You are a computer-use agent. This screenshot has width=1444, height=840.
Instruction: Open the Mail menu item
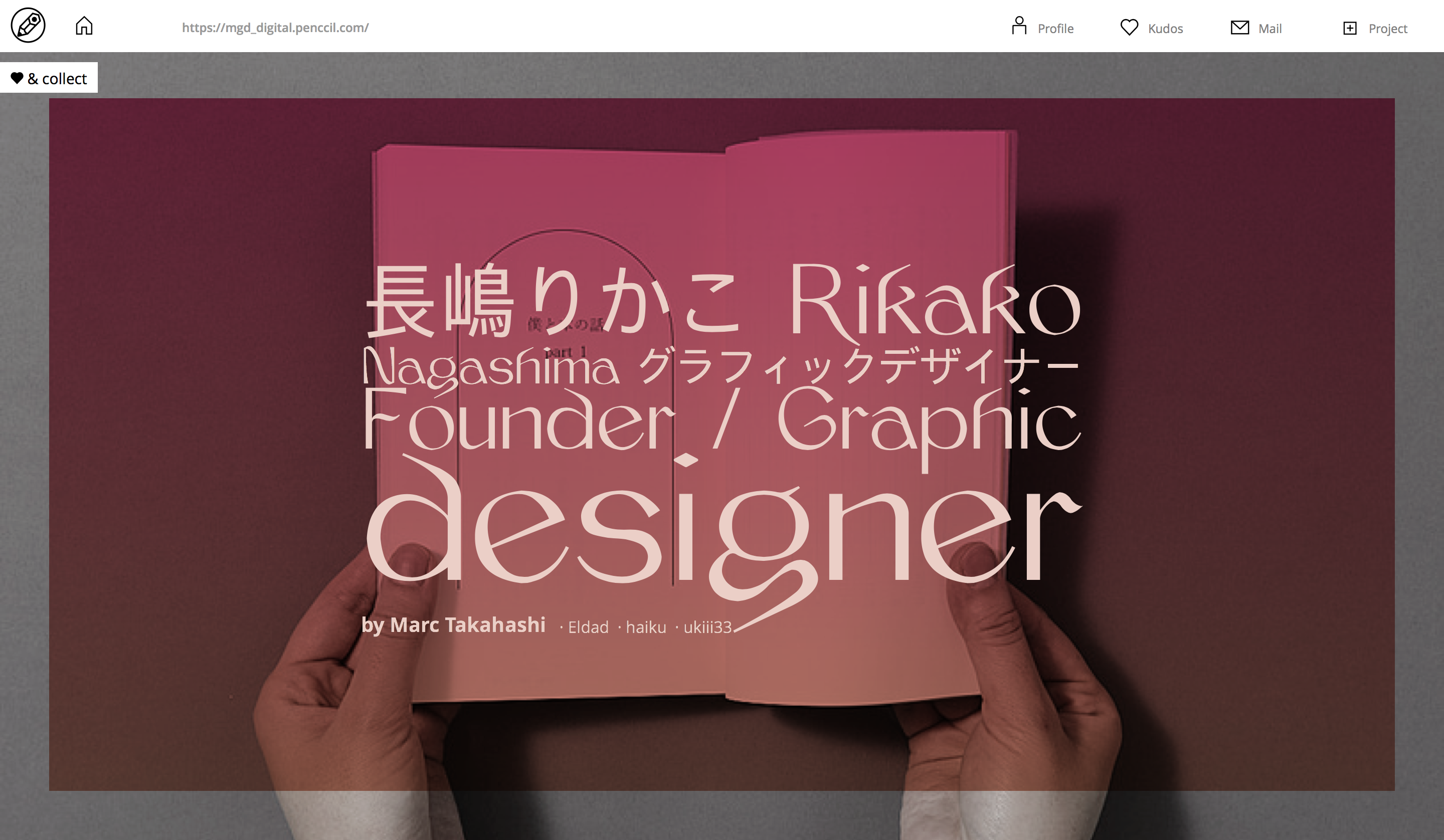click(x=1270, y=29)
